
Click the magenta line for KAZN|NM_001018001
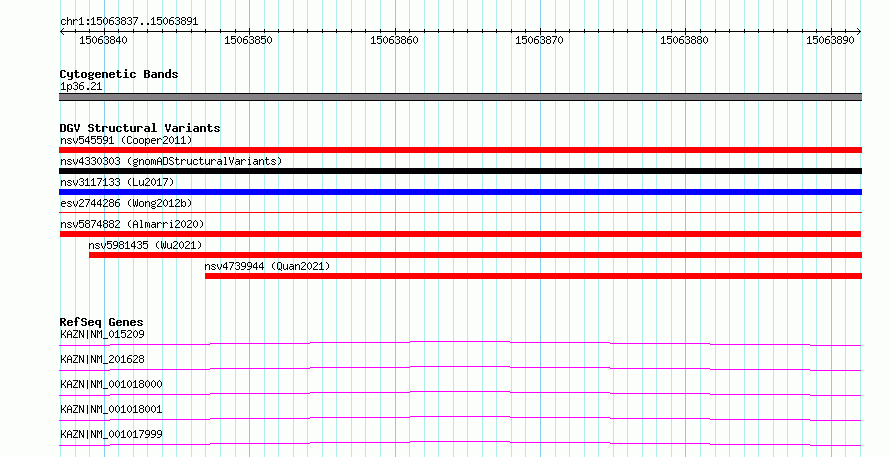pos(460,418)
